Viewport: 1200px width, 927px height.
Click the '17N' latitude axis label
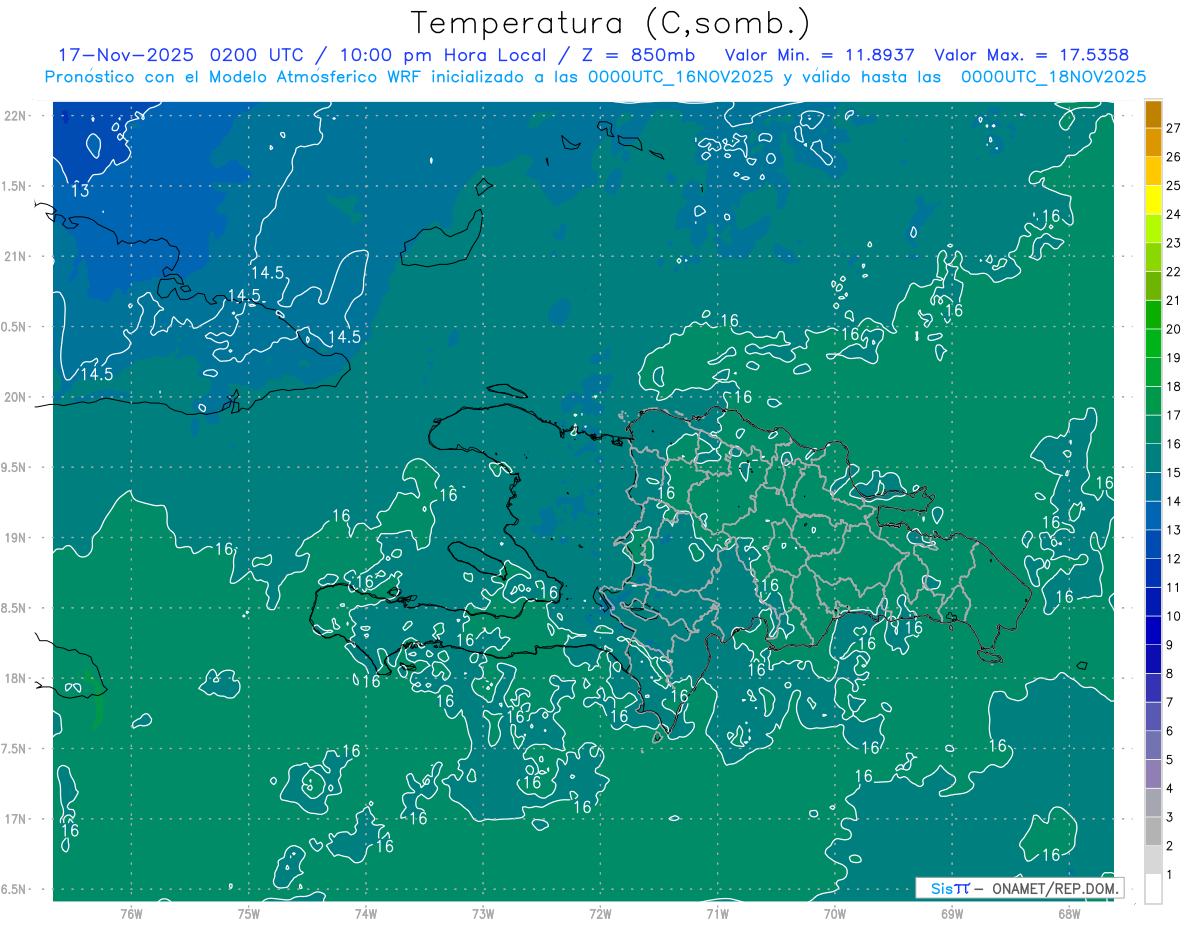point(17,819)
